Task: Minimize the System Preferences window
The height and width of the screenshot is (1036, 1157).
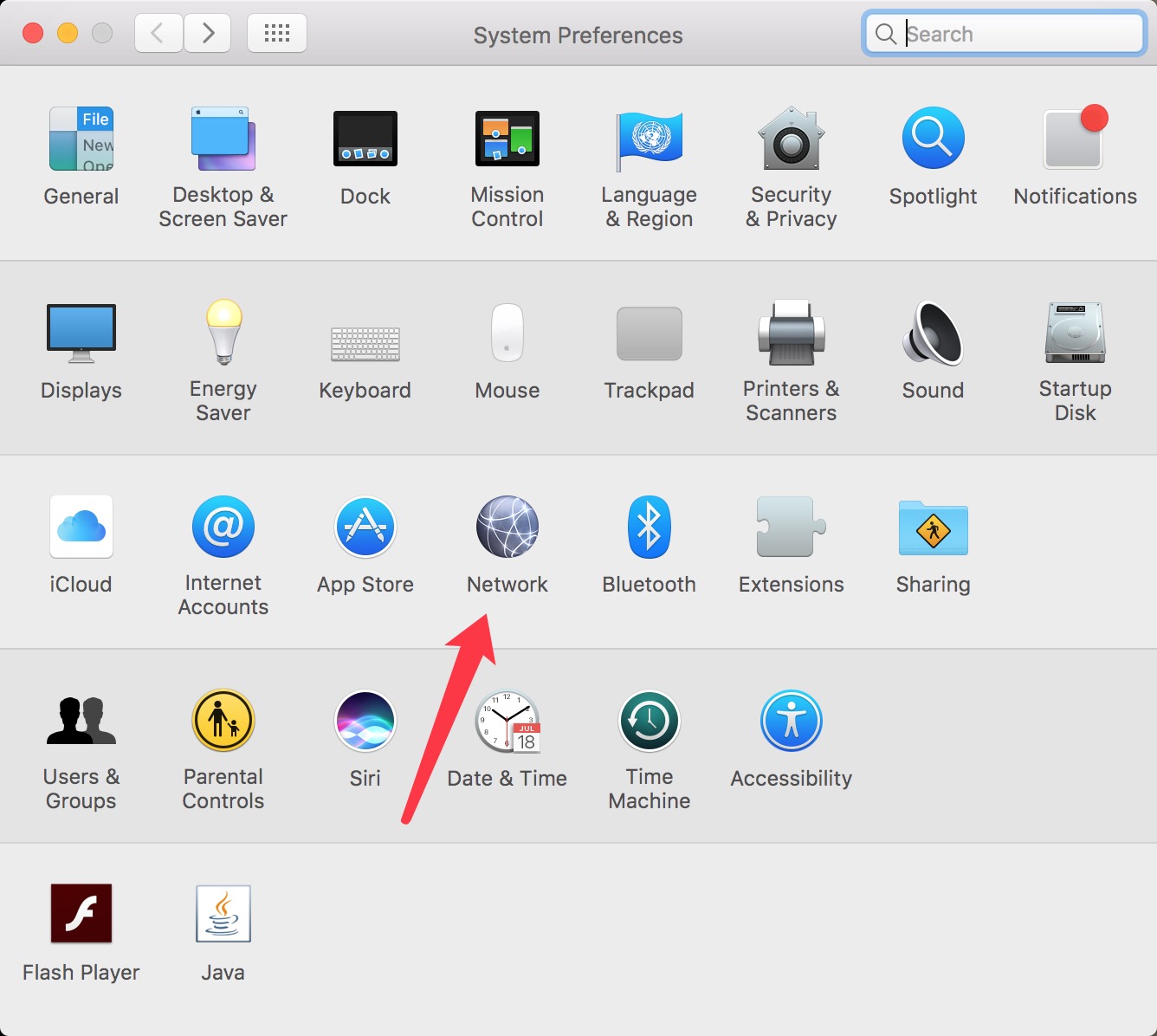Action: (68, 33)
